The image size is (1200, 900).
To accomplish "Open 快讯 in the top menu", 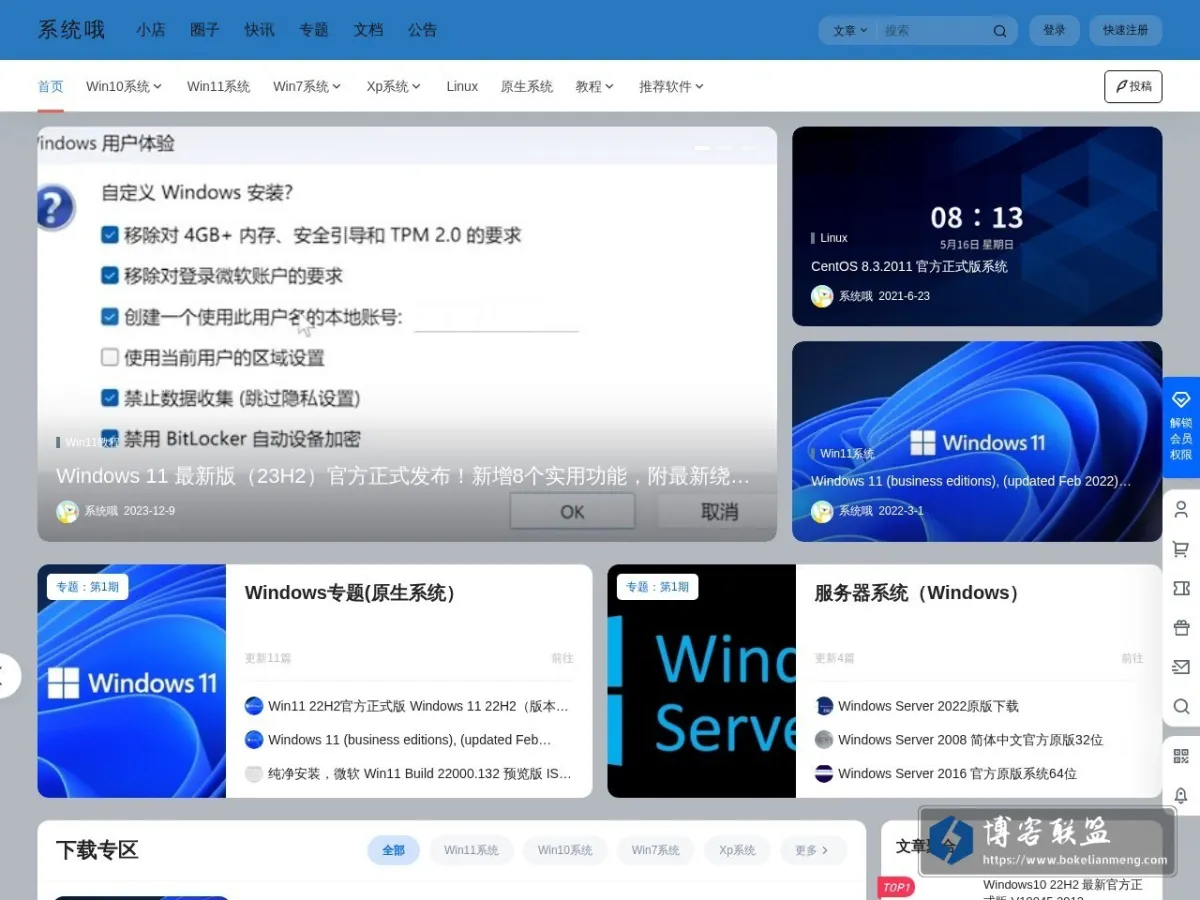I will pos(259,30).
